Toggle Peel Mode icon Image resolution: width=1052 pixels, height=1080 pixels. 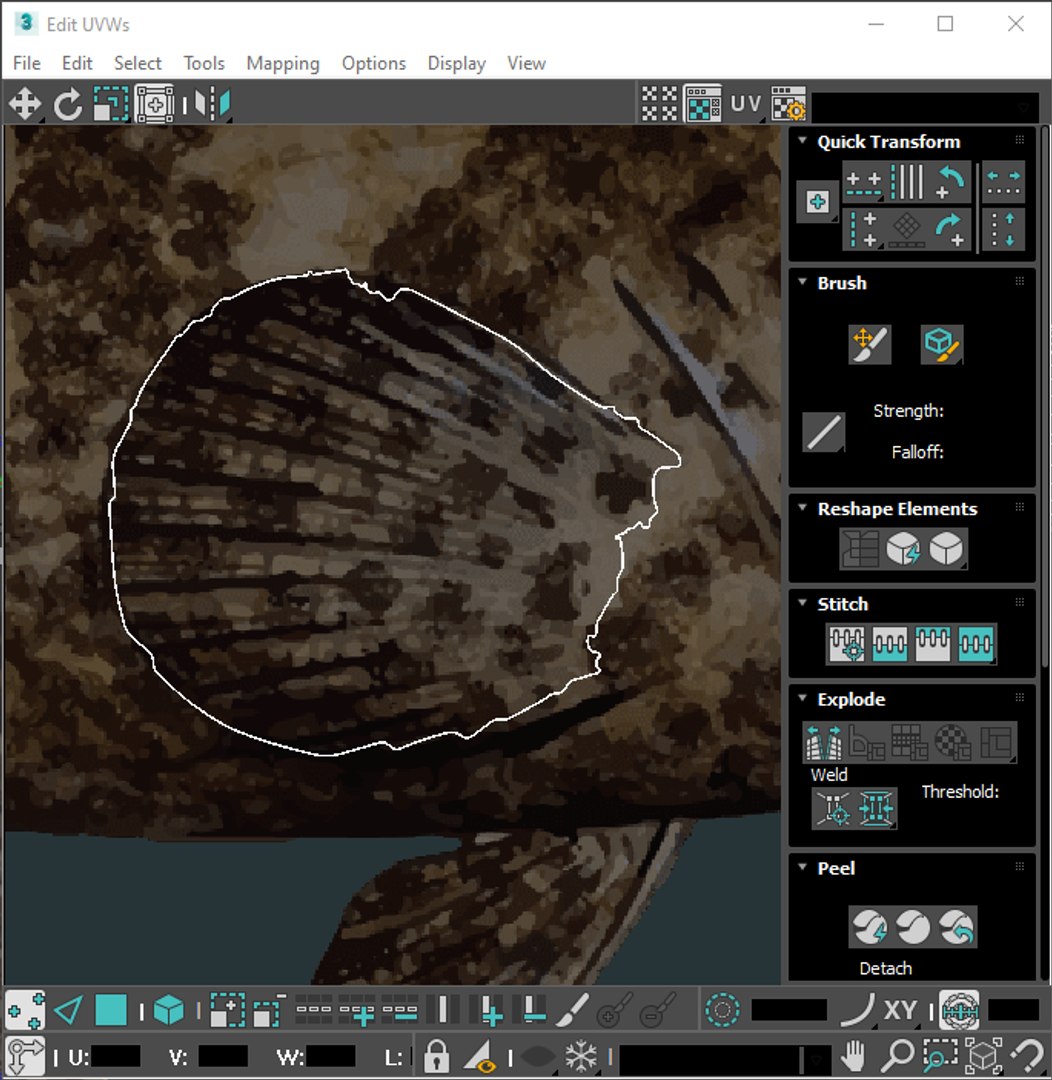click(x=913, y=927)
